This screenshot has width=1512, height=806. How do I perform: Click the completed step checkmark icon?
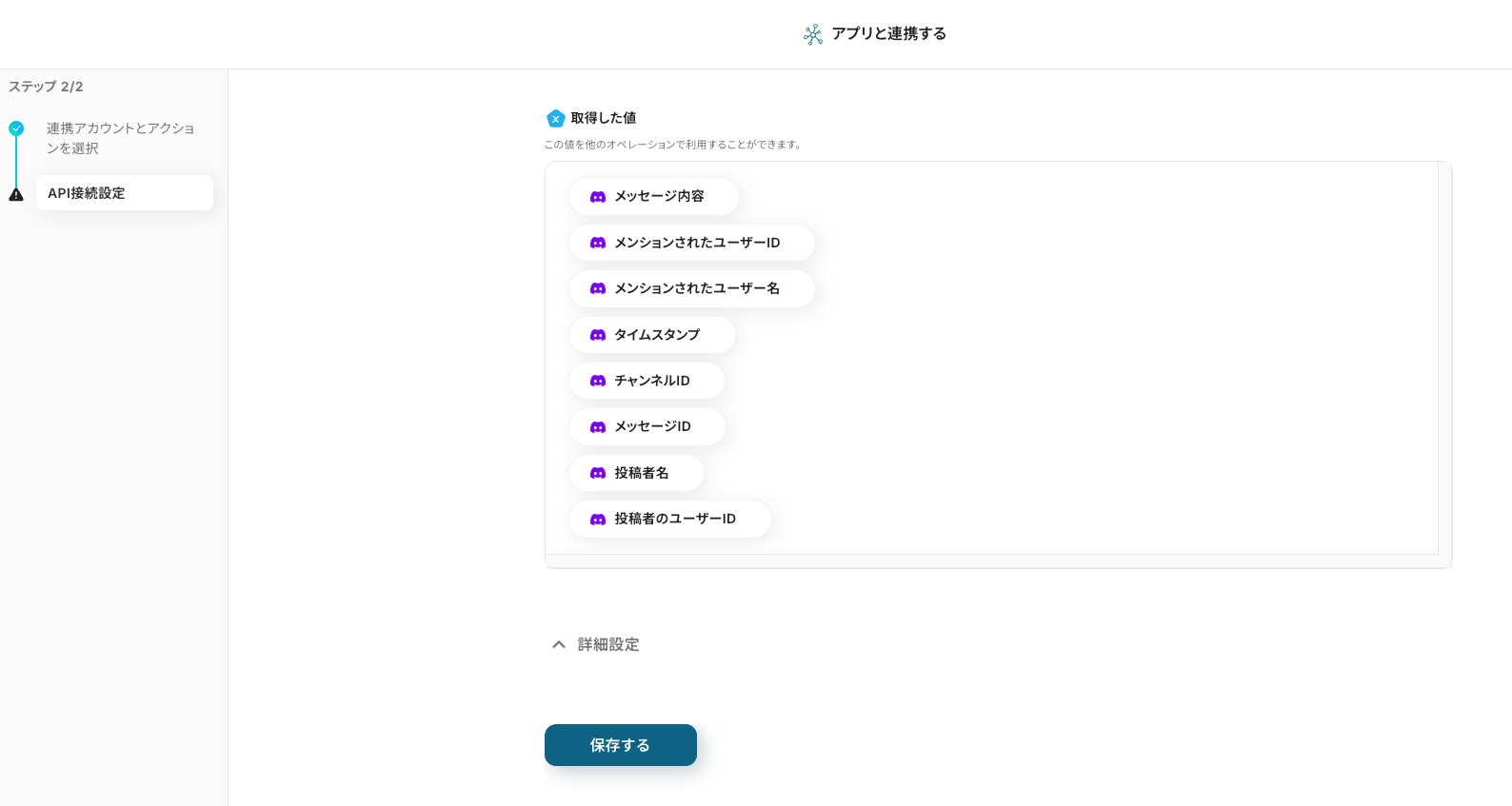tap(16, 128)
